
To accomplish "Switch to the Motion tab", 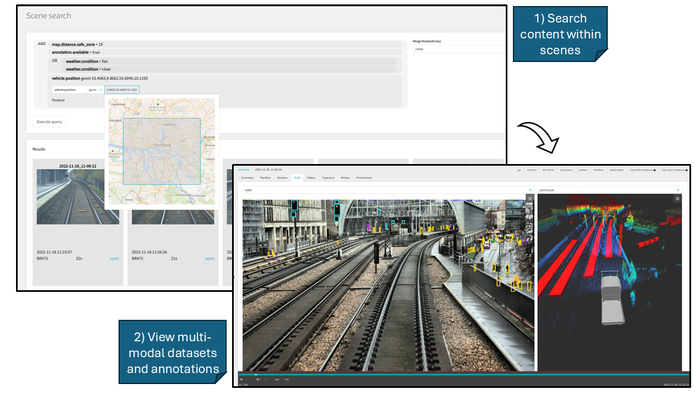I will point(346,178).
